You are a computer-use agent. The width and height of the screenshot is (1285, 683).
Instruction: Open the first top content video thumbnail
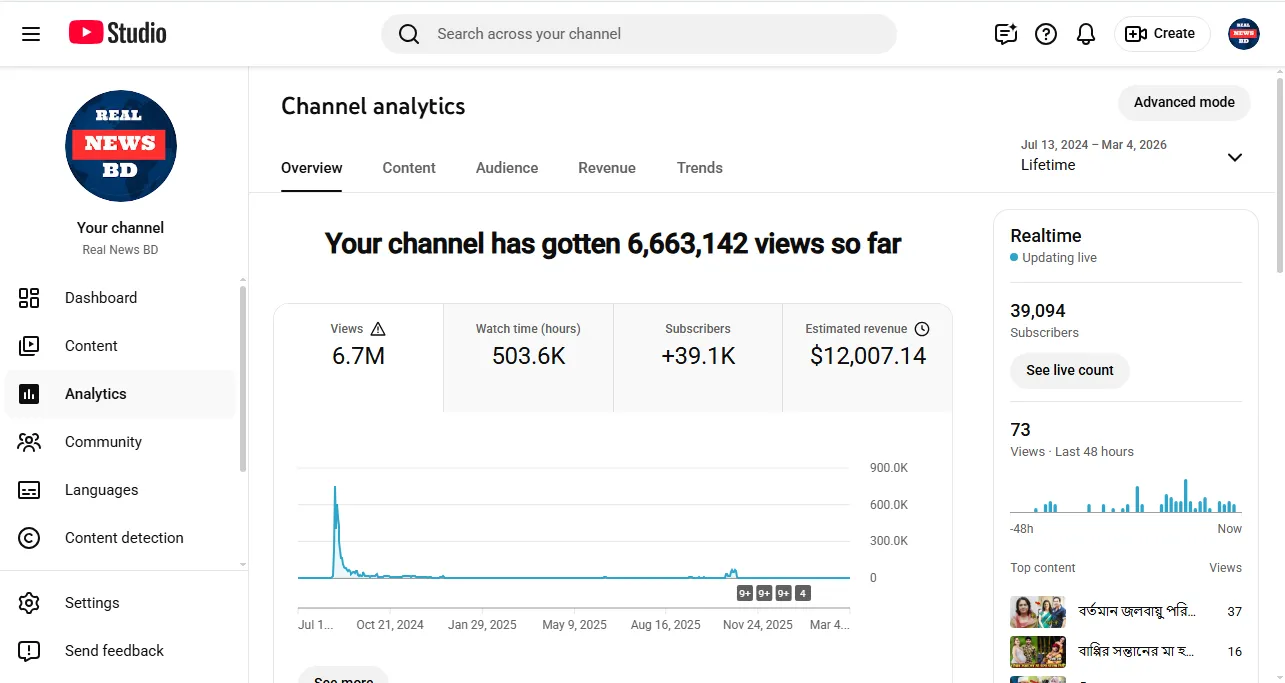coord(1038,611)
